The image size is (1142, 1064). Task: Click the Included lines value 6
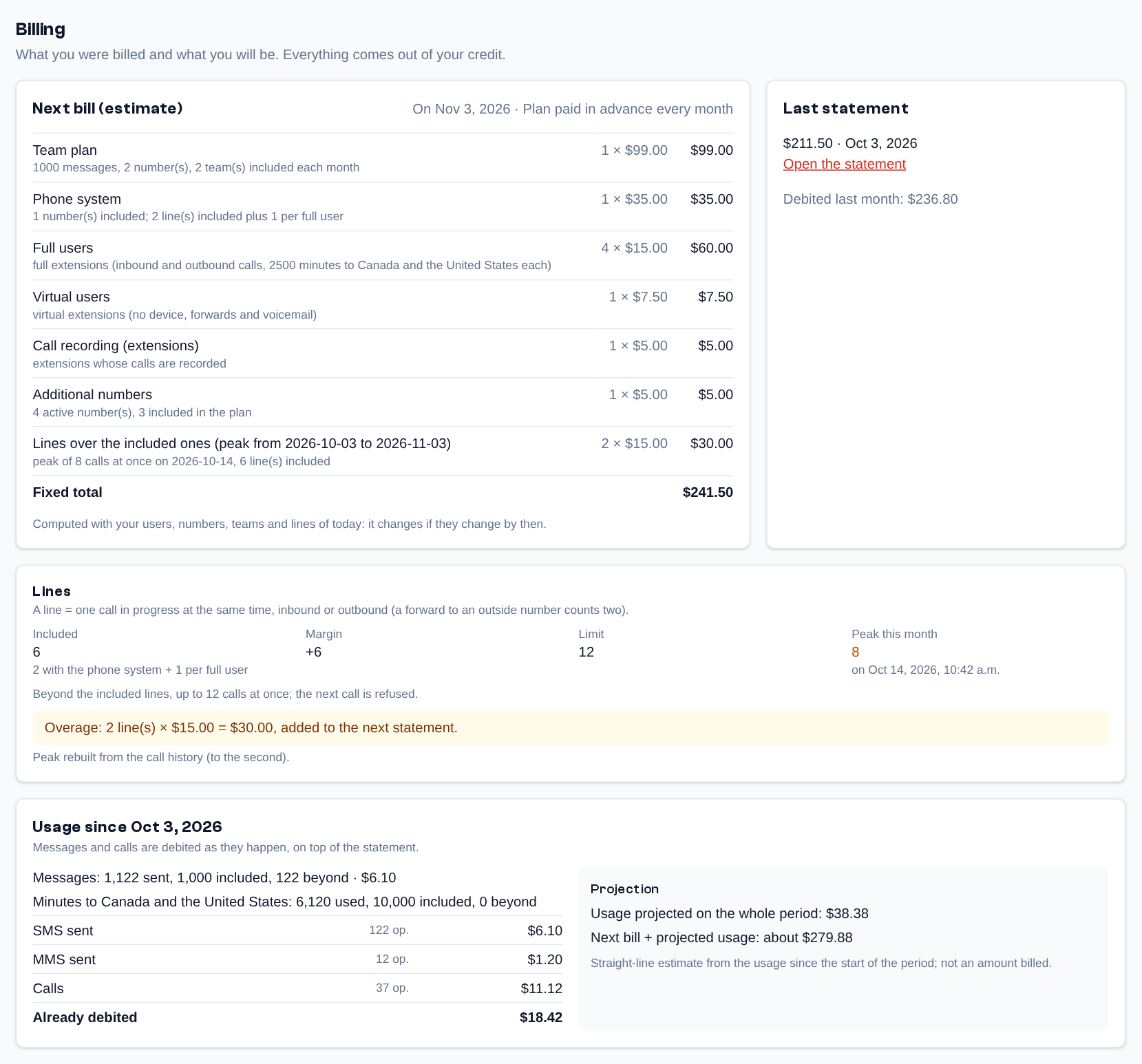36,652
